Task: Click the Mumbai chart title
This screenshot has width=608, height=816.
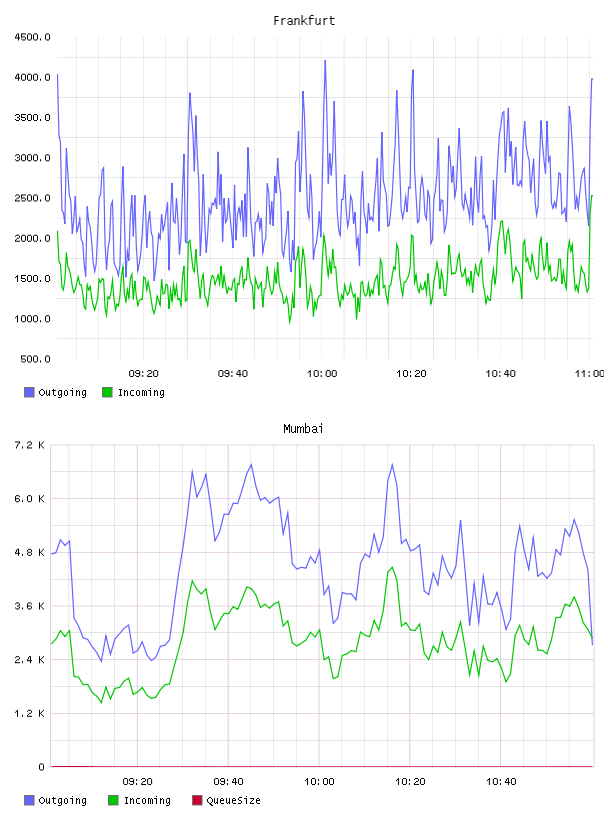Action: (x=303, y=429)
